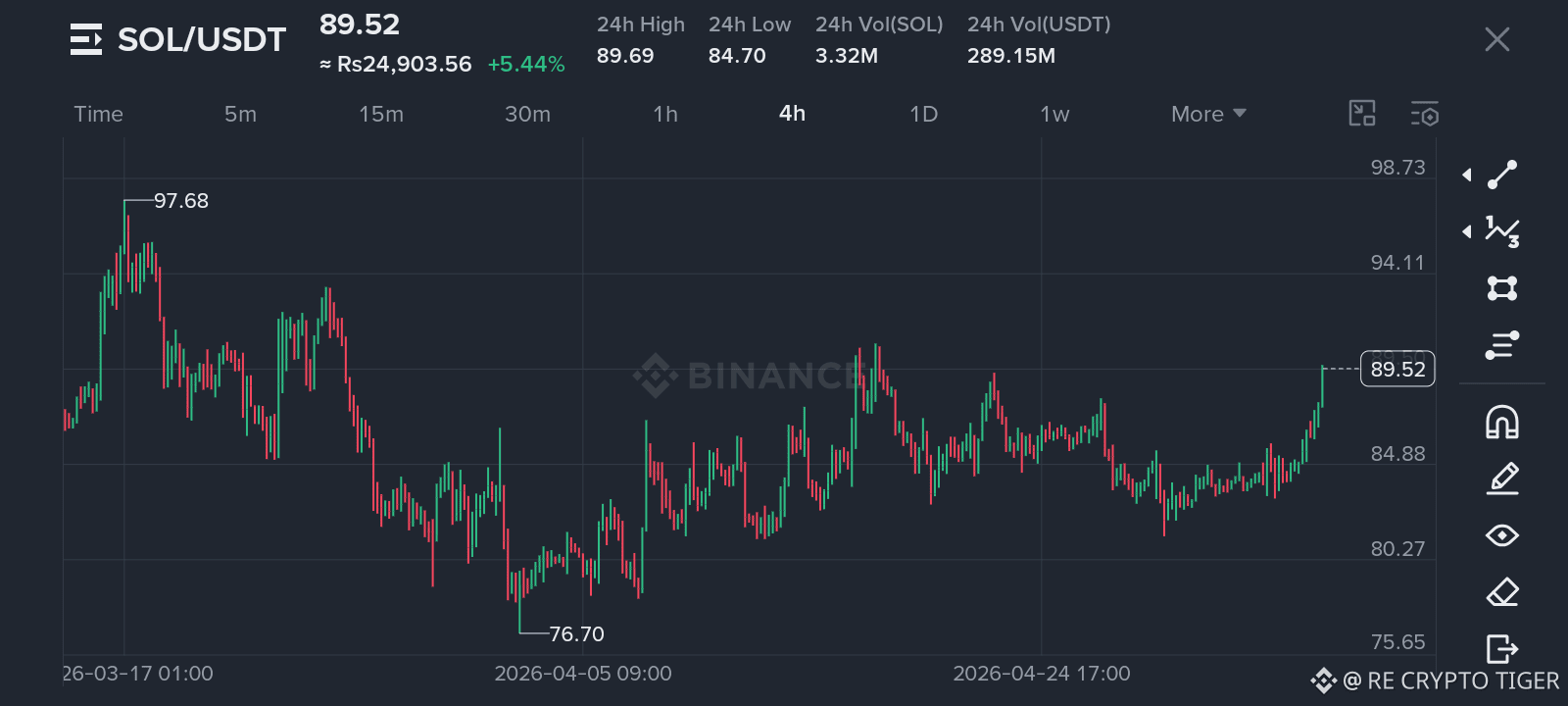Activate the continuous pencil drawing mode
The width and height of the screenshot is (1568, 706).
pos(1502,479)
